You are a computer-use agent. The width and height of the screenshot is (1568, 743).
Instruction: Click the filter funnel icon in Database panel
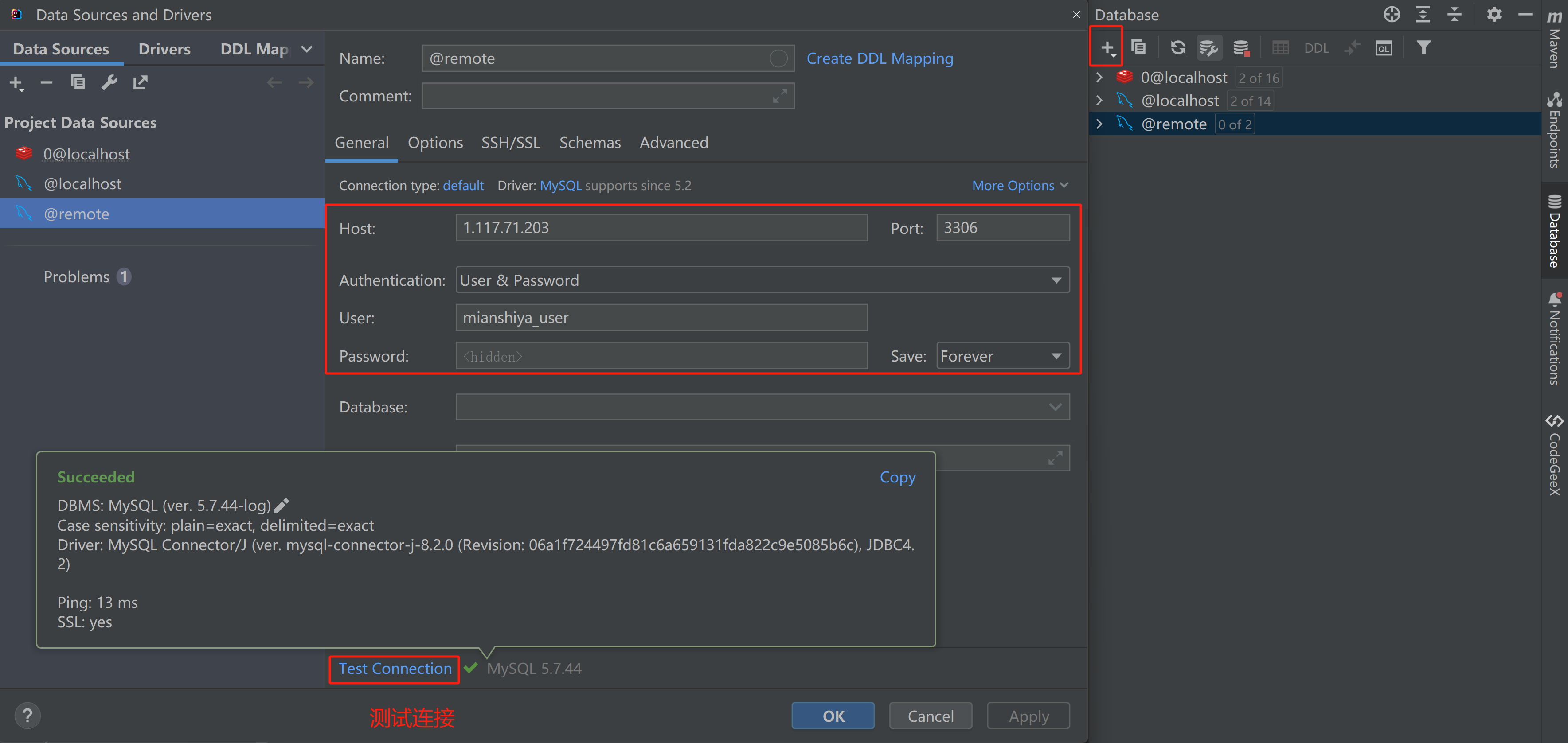click(x=1423, y=47)
